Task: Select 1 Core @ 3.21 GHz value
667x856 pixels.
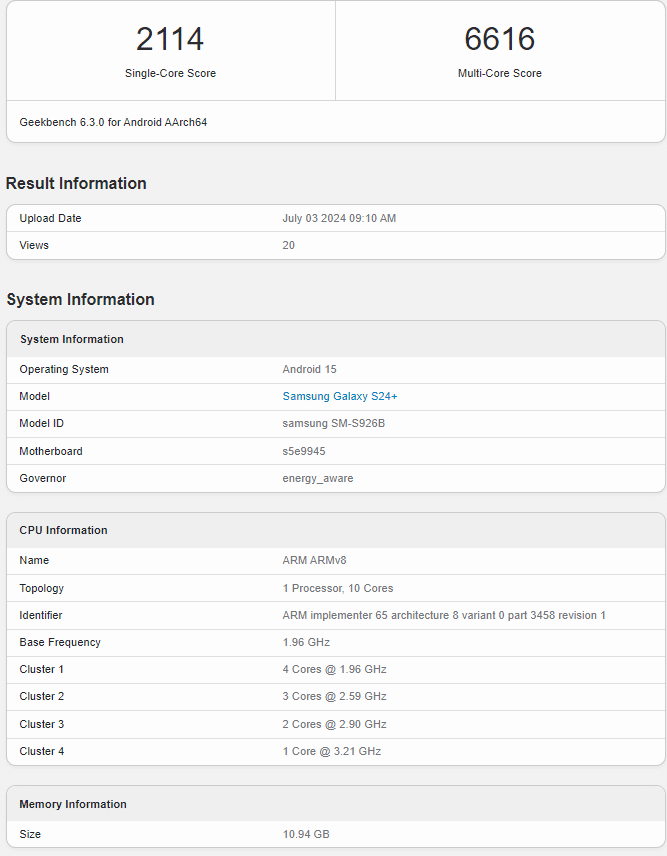Action: (331, 751)
